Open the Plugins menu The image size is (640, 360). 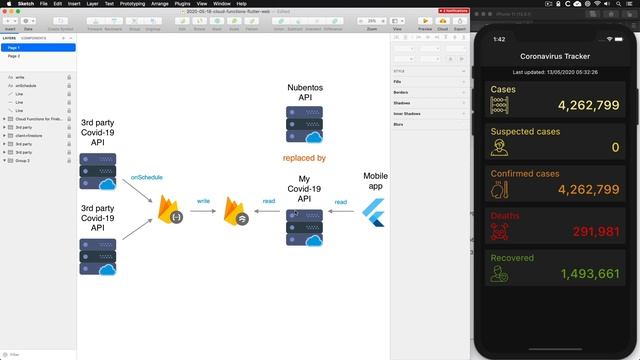pyautogui.click(x=182, y=4)
